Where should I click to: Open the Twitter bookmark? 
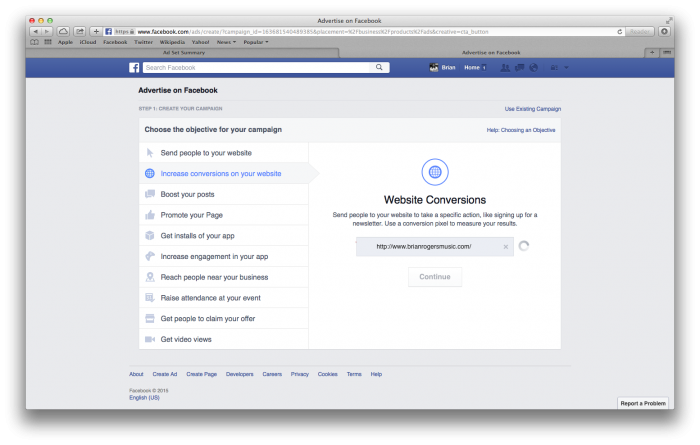click(143, 42)
